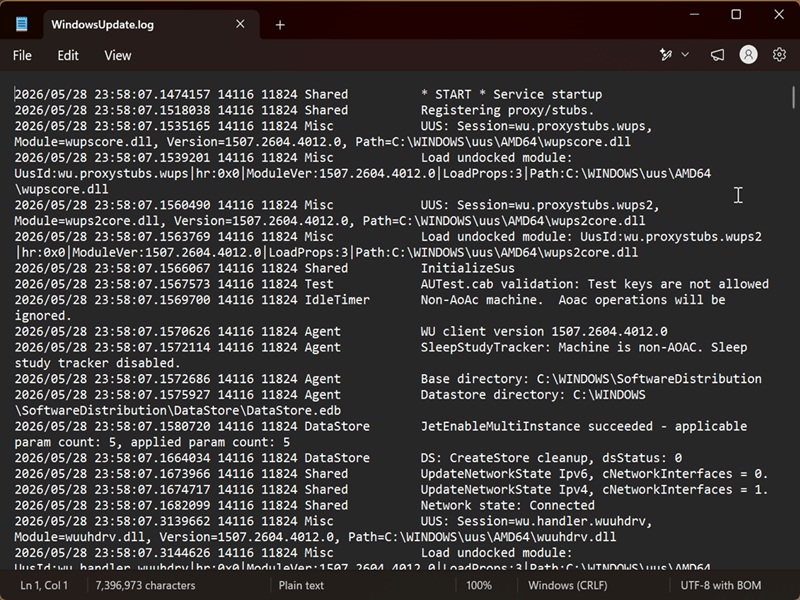
Task: Click 'study tracker disabled.' wrapped text
Action: (x=97, y=363)
